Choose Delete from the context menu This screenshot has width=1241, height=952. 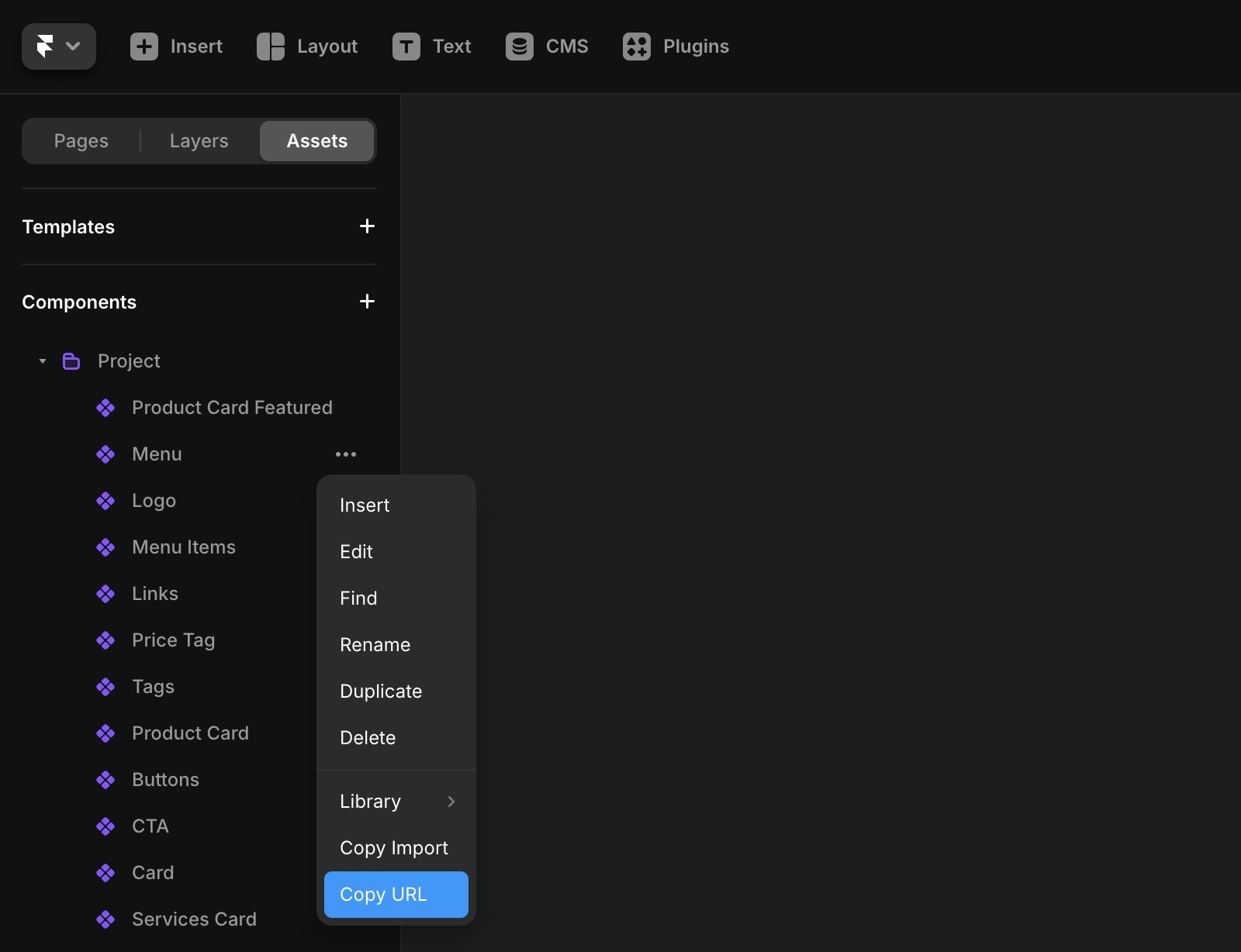pos(396,738)
